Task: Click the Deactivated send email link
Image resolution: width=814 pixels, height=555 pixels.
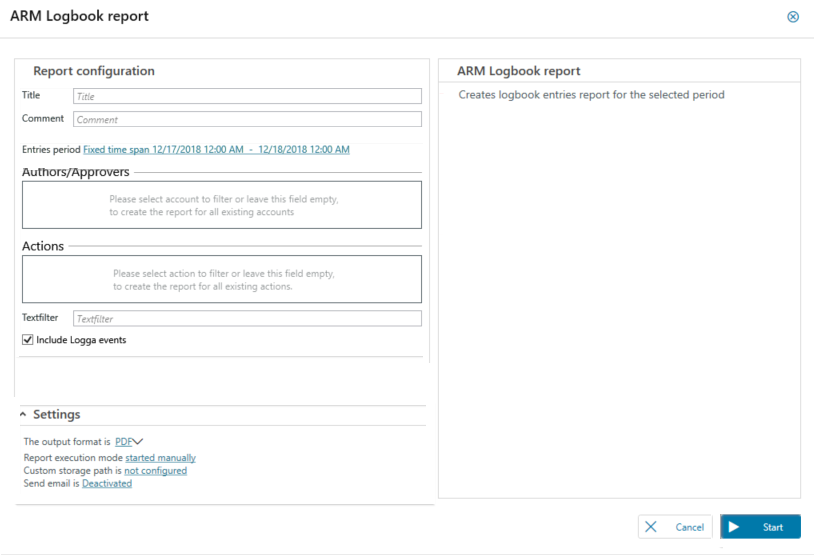Action: coord(107,484)
